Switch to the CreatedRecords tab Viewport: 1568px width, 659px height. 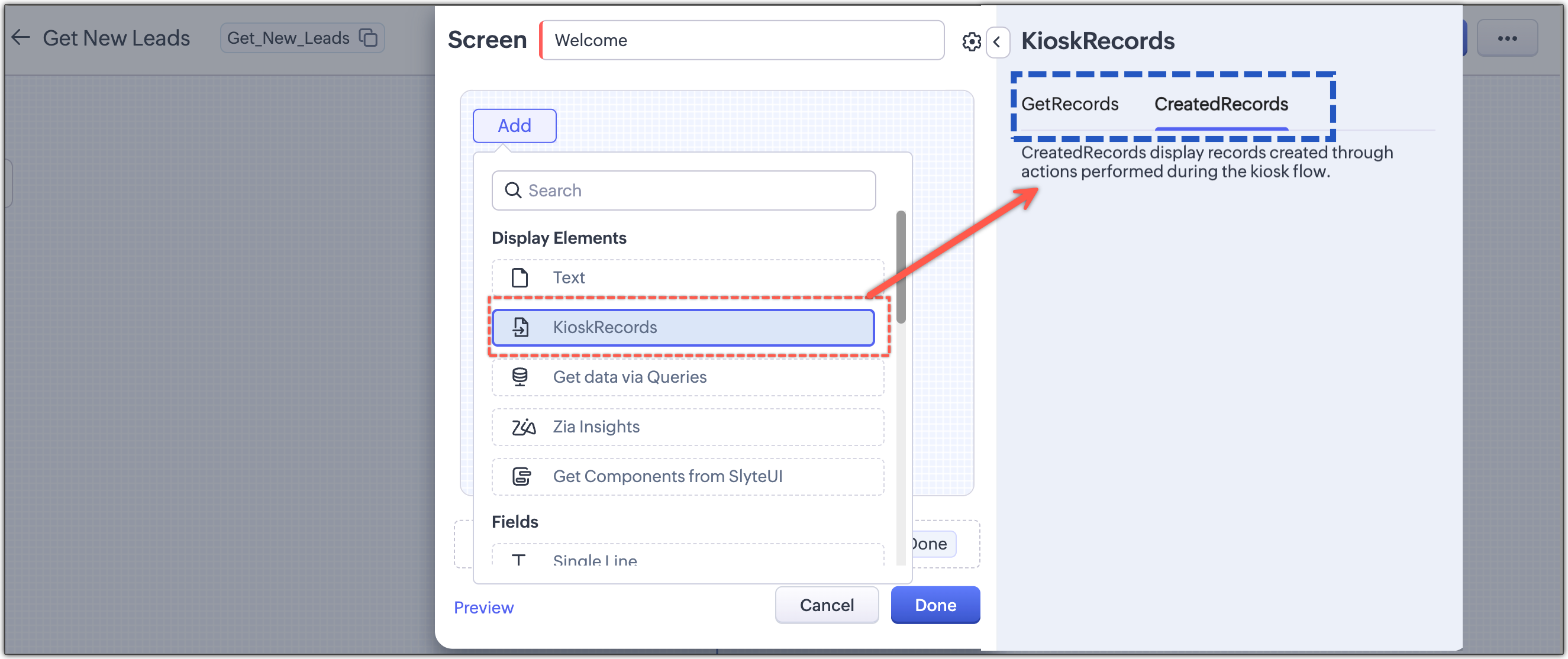(1221, 104)
